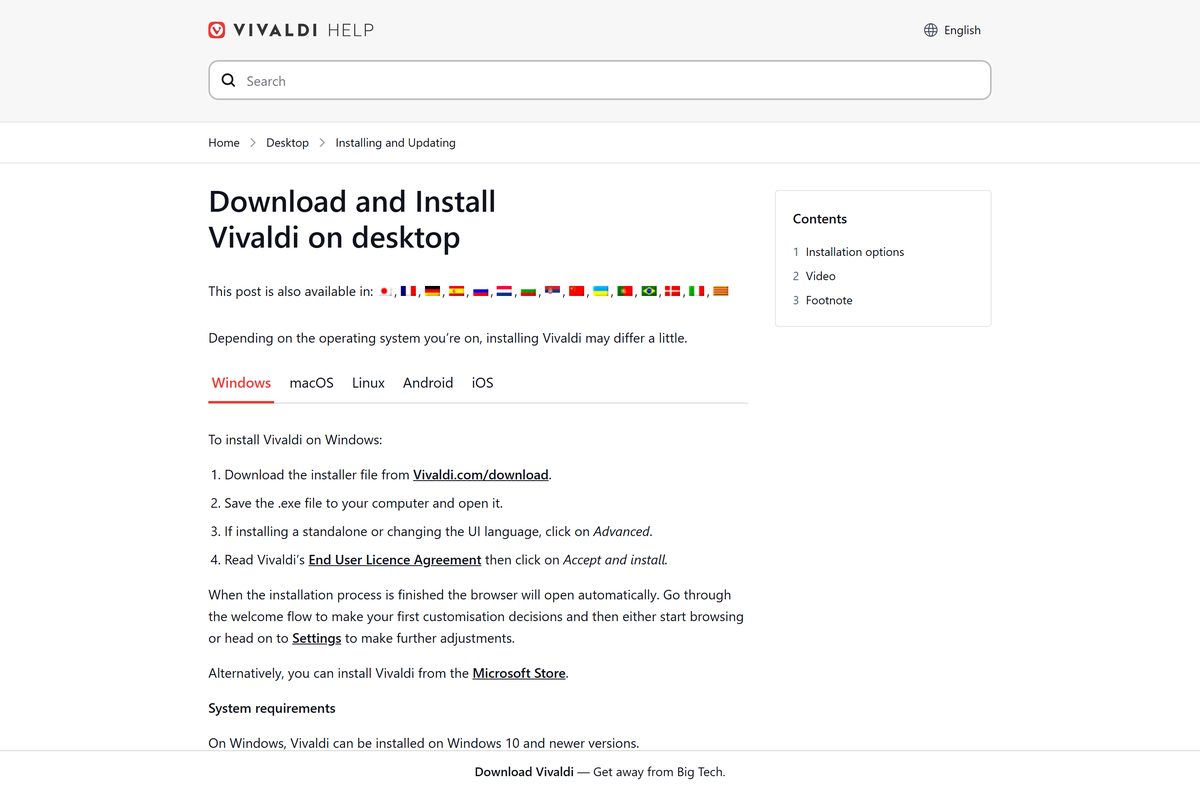Click the System requirements heading
This screenshot has height=792, width=1200.
[272, 708]
